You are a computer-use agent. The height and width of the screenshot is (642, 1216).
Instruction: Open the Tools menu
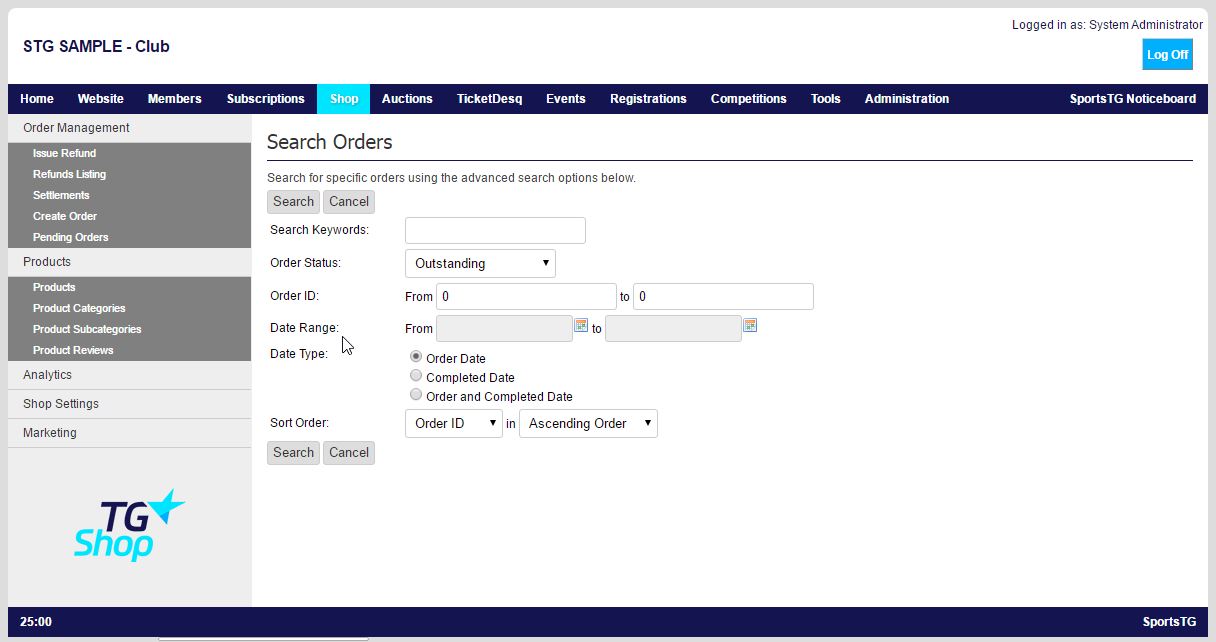click(826, 99)
